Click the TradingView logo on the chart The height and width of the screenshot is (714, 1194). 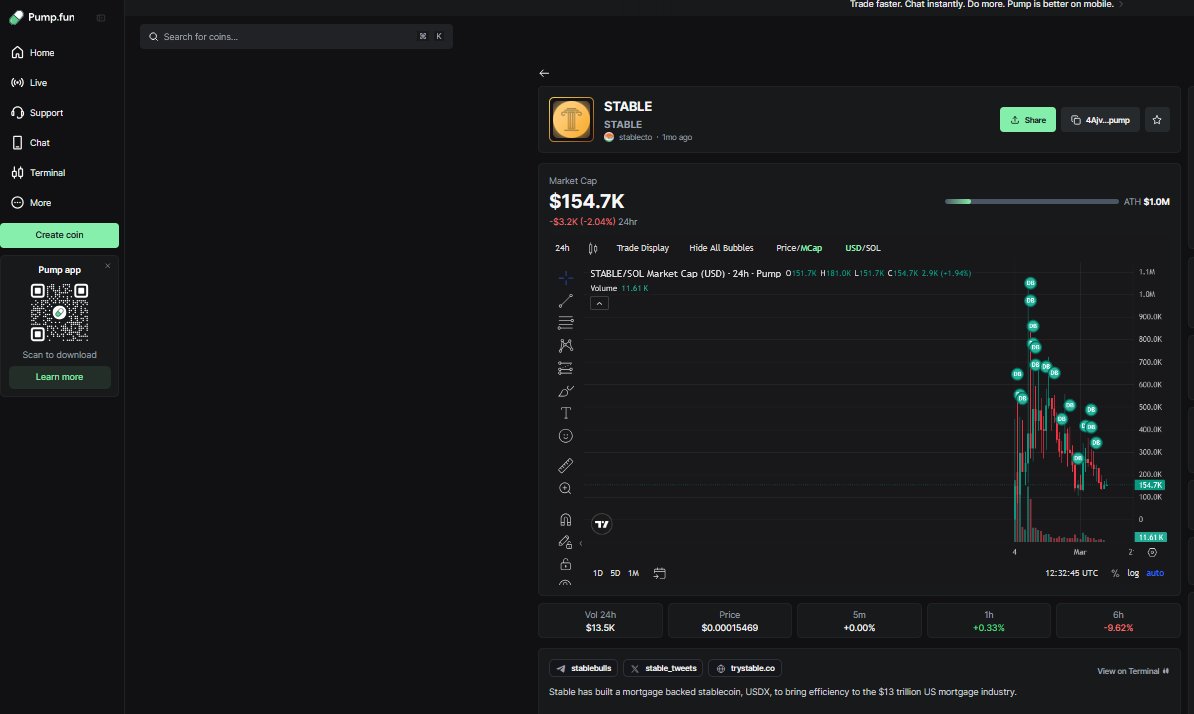click(x=602, y=524)
